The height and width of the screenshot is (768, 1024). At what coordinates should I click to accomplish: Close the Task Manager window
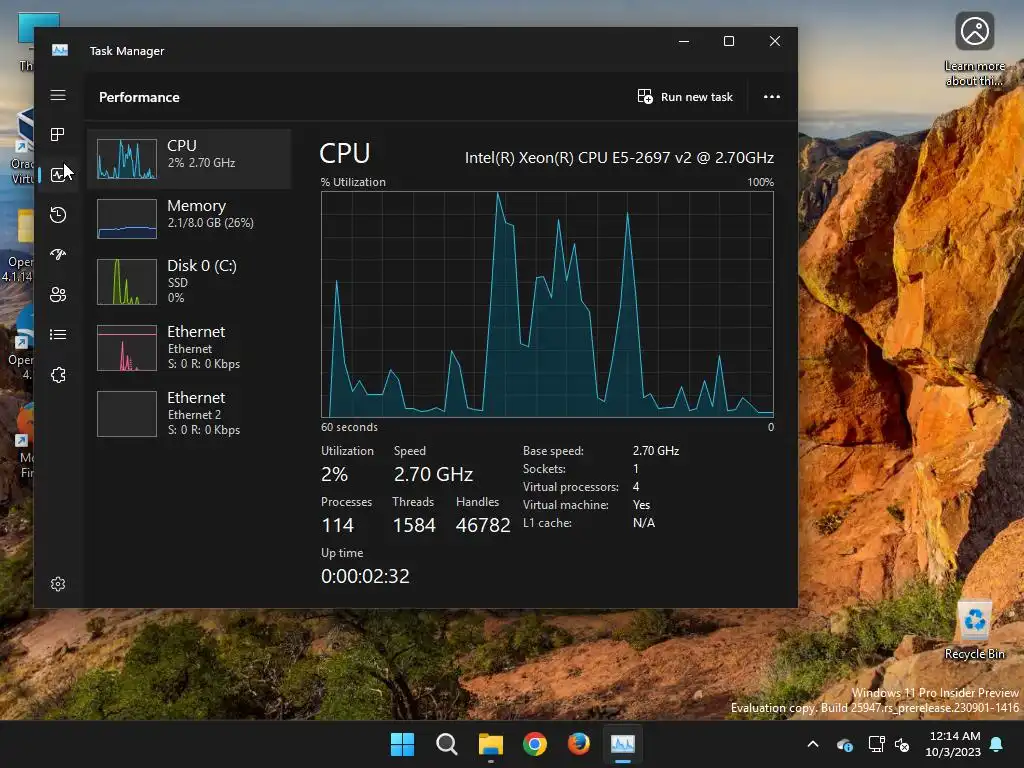(x=775, y=41)
